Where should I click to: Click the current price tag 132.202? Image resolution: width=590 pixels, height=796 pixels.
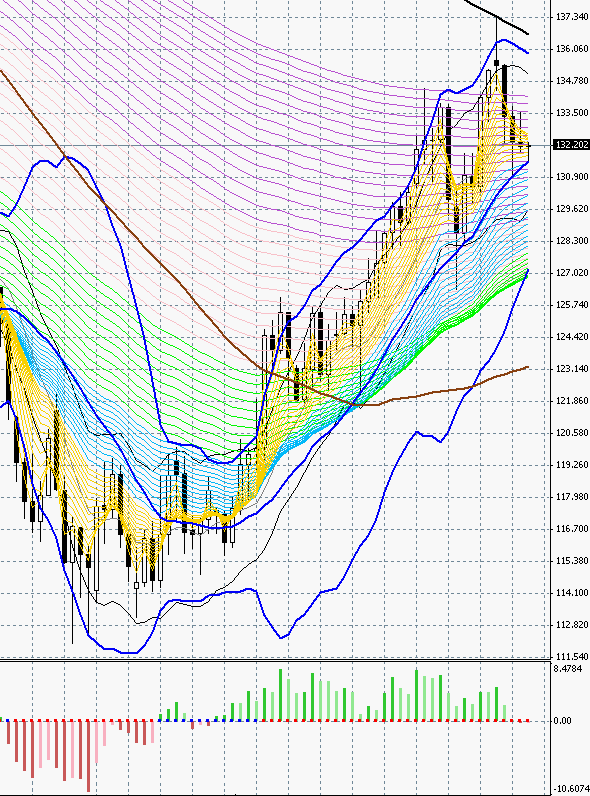click(x=571, y=145)
